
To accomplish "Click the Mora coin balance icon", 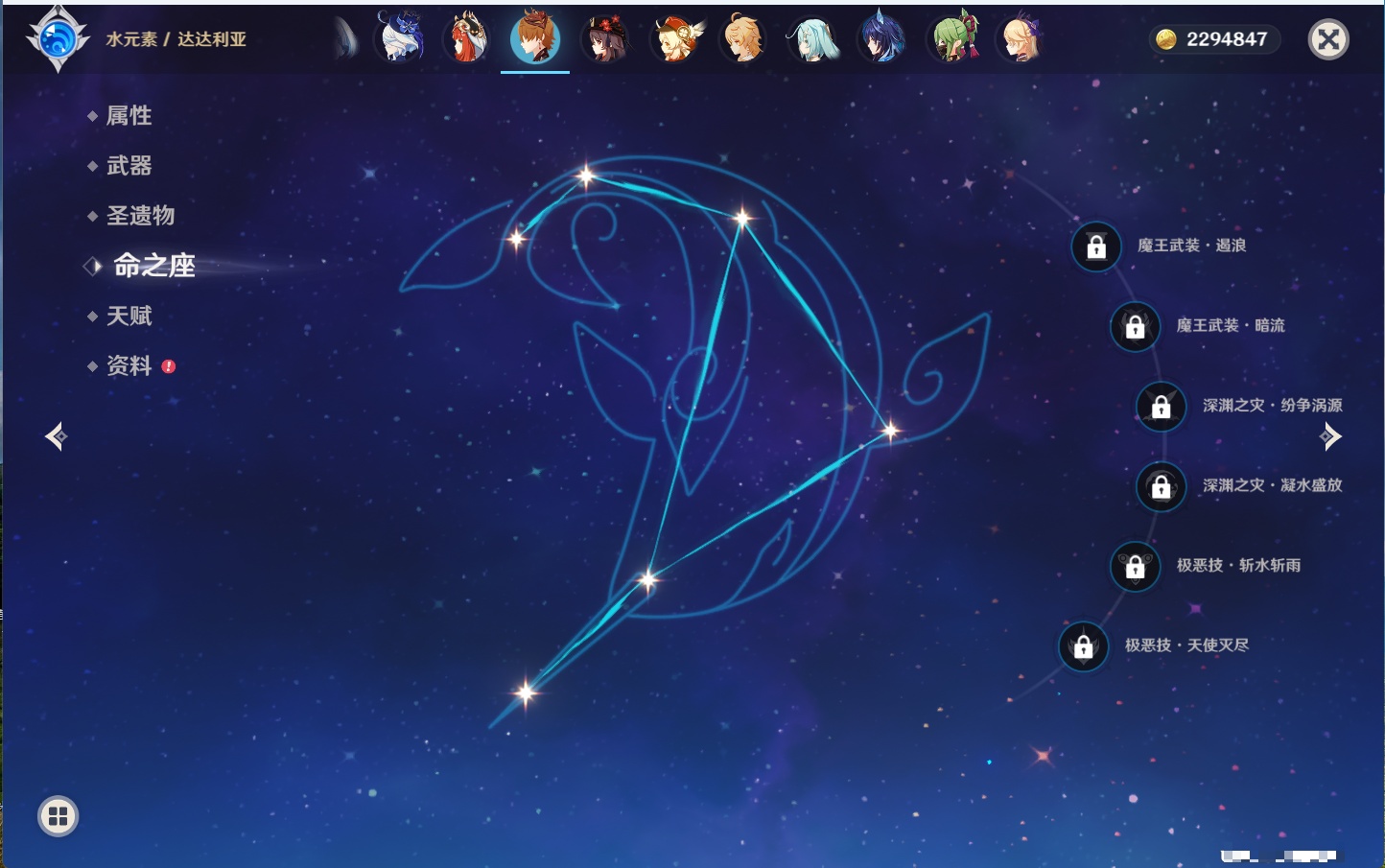I will (x=1166, y=39).
